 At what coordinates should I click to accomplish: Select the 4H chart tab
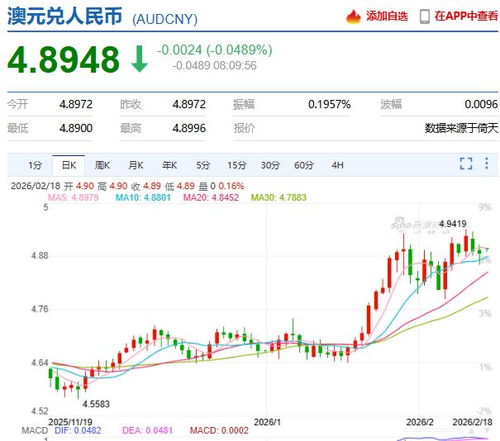click(x=337, y=165)
